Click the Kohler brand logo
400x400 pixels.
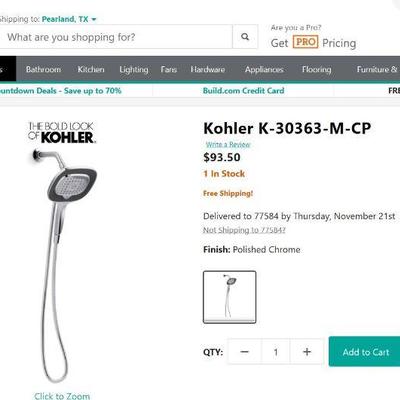click(x=61, y=133)
